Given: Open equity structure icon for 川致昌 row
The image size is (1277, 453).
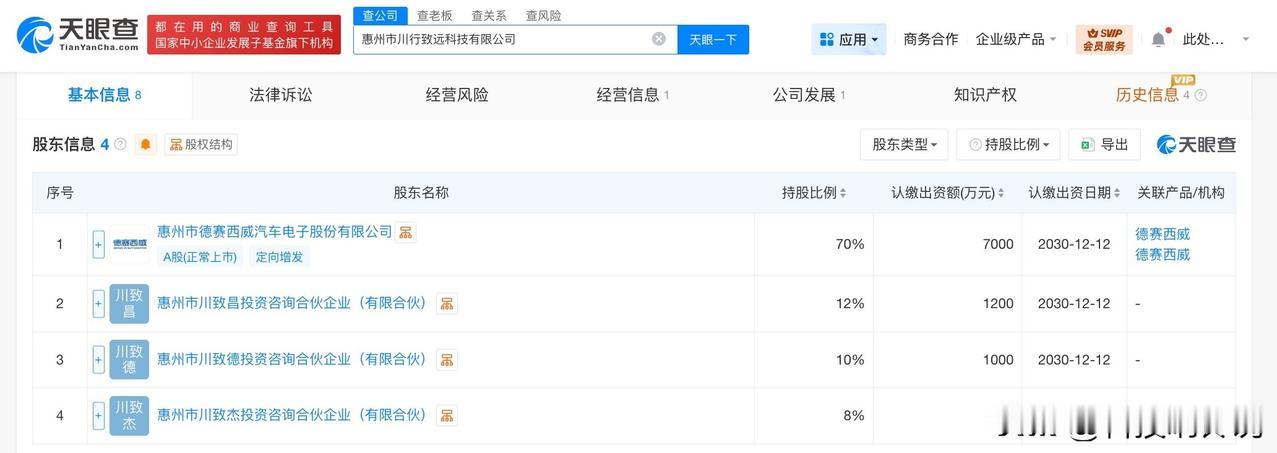Looking at the screenshot, I should coord(446,303).
